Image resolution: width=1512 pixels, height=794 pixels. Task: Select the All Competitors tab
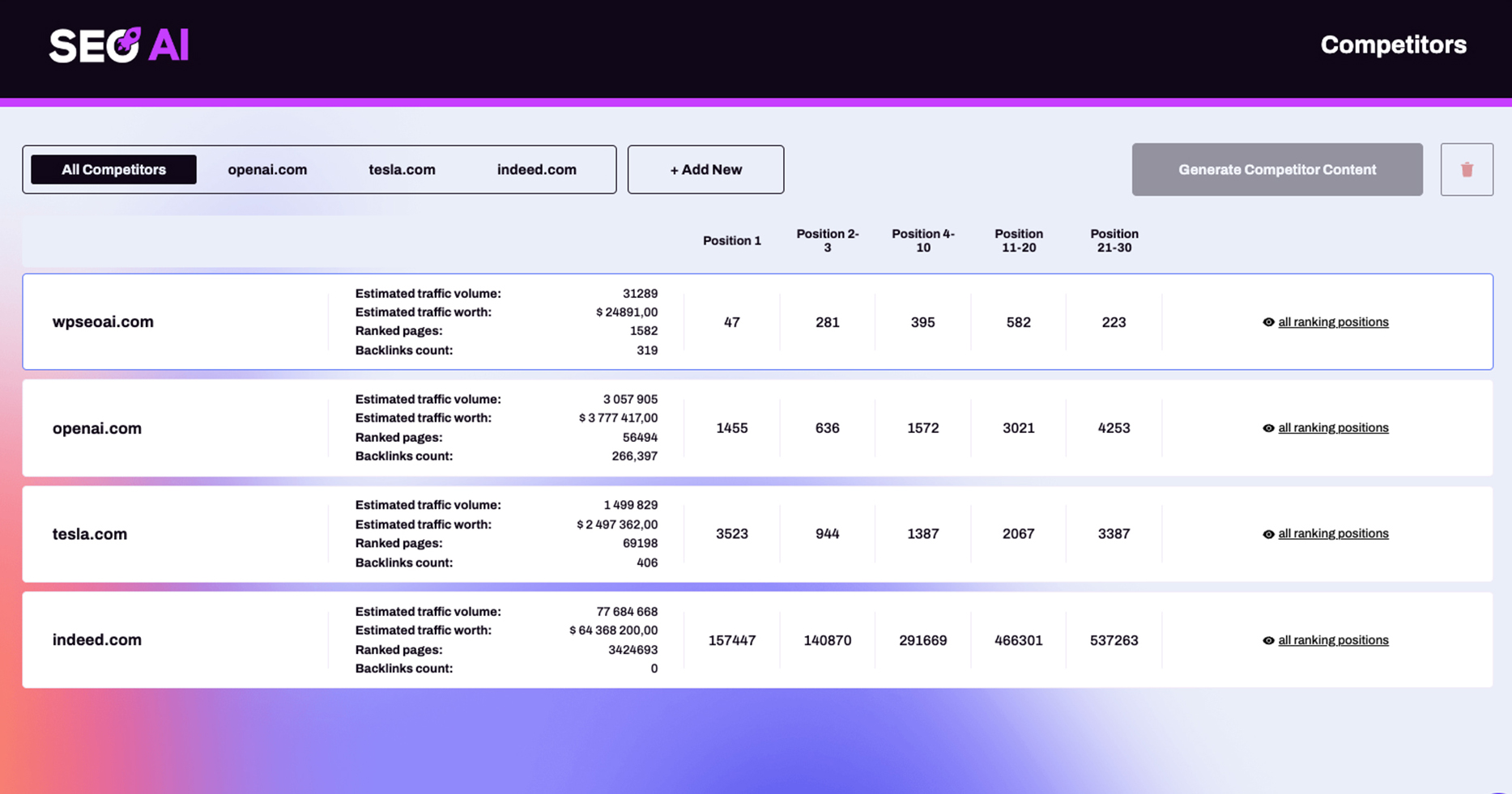(113, 169)
